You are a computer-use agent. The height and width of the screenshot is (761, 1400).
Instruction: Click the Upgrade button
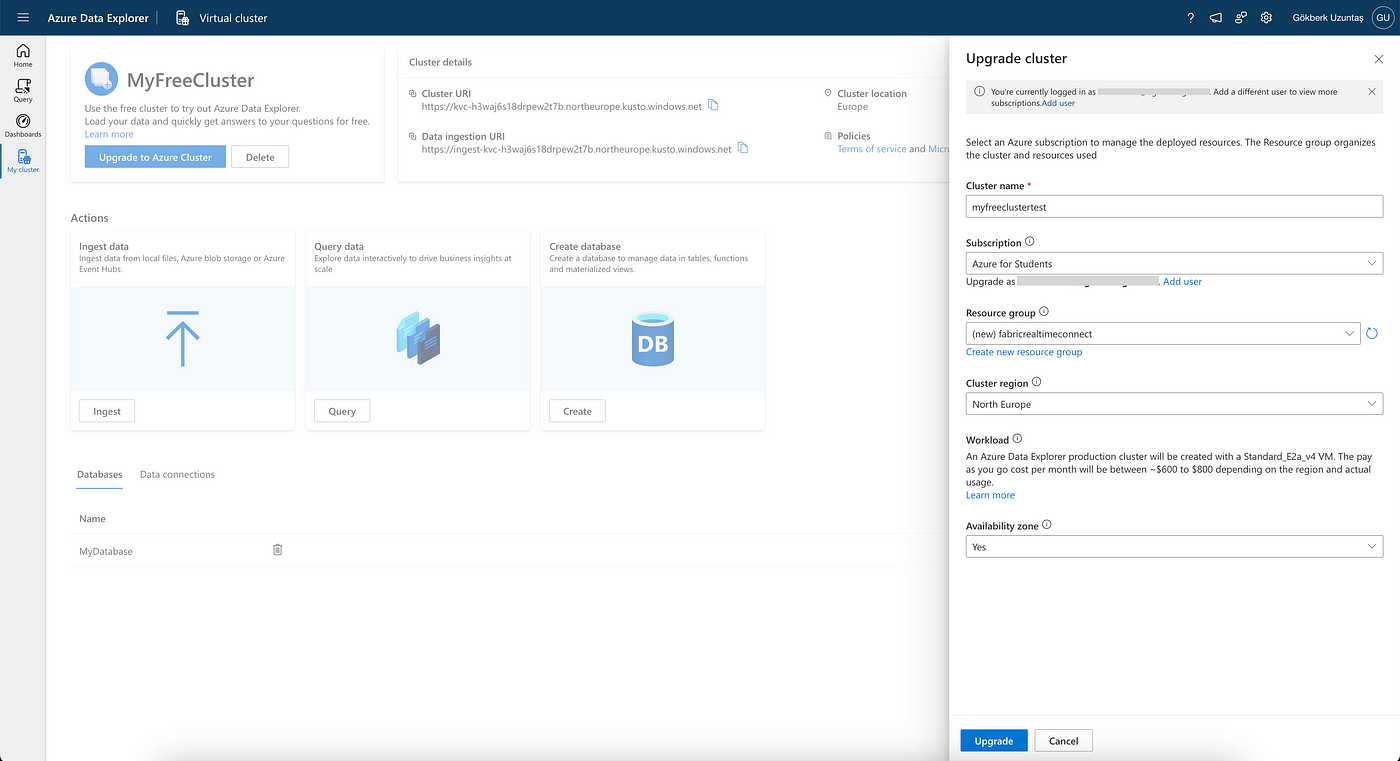point(994,741)
